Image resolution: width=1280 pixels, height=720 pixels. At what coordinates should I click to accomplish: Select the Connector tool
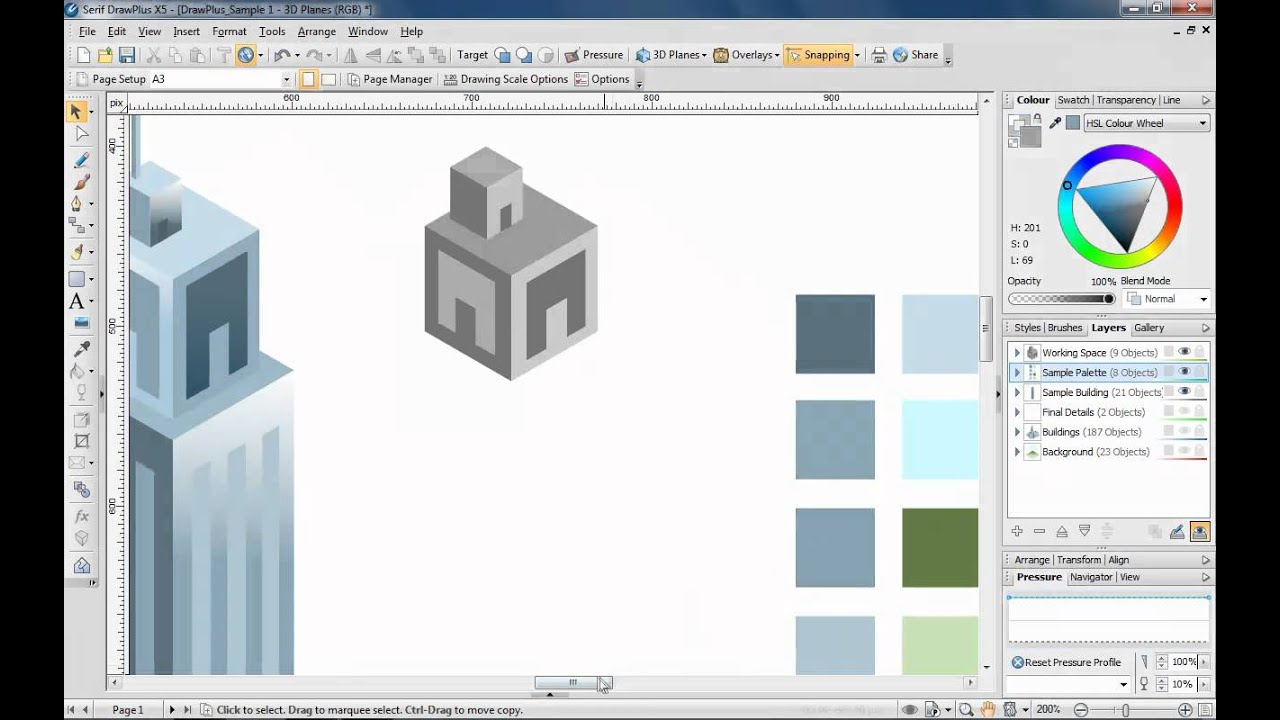pyautogui.click(x=78, y=226)
